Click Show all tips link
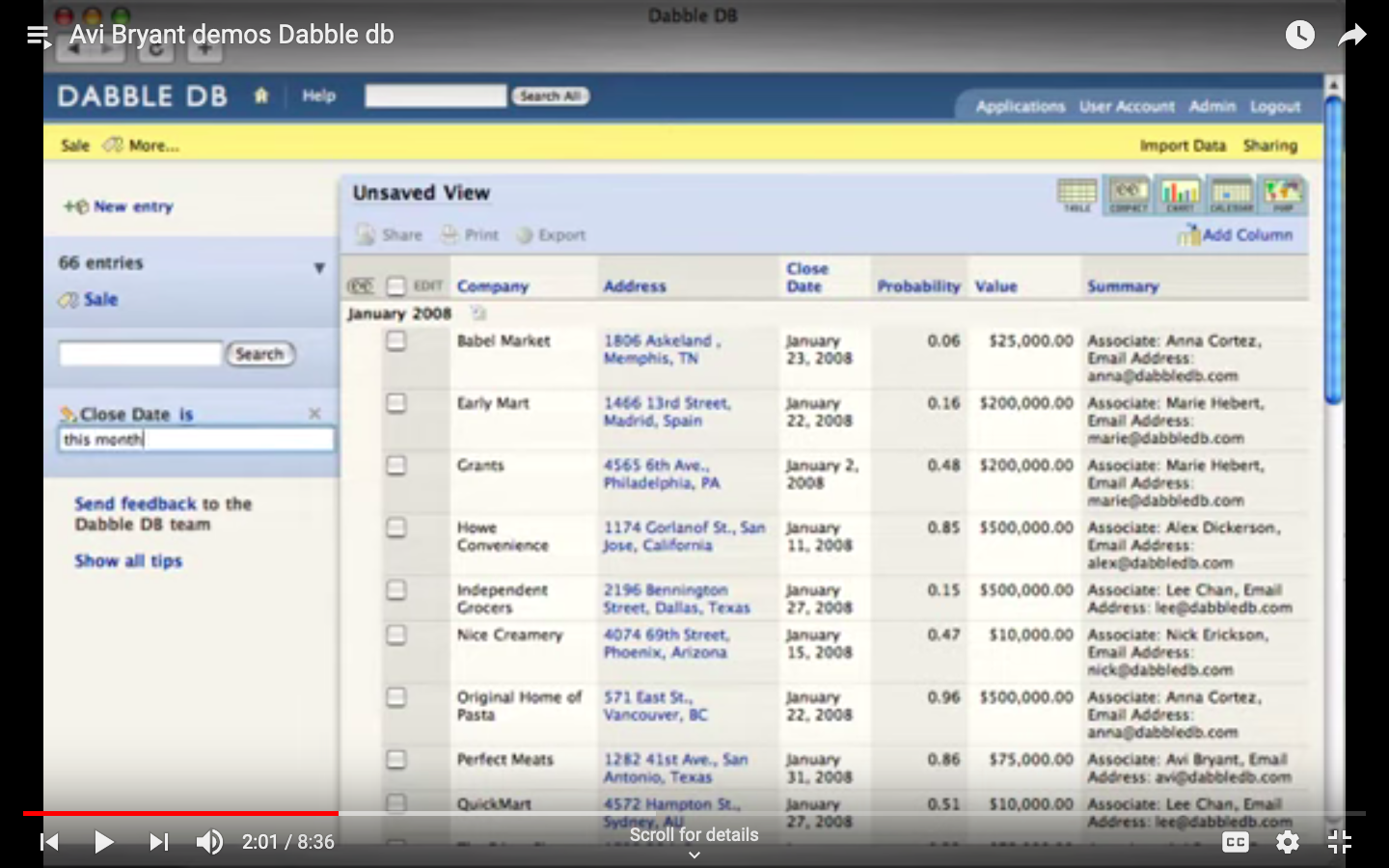The height and width of the screenshot is (868, 1389). (128, 561)
